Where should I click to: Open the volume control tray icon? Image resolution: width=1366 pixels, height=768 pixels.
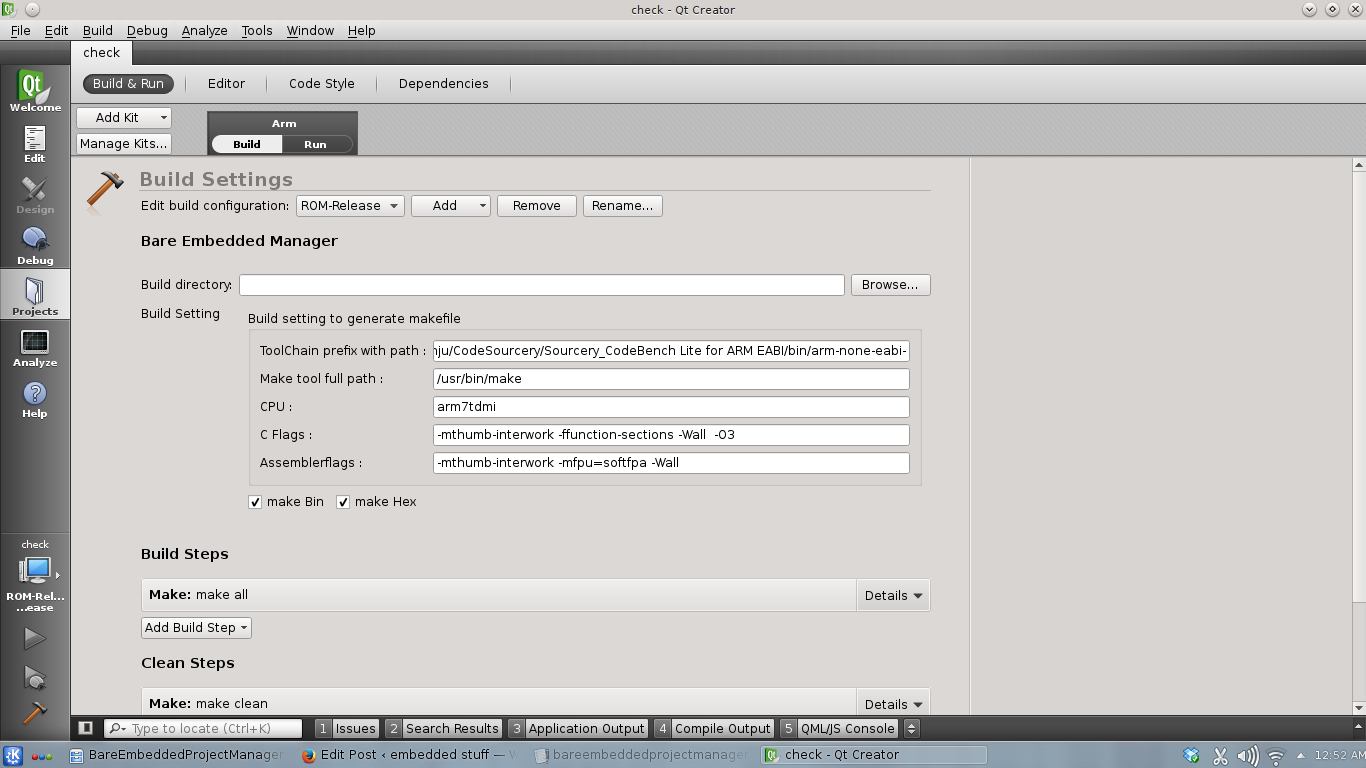[x=1248, y=756]
